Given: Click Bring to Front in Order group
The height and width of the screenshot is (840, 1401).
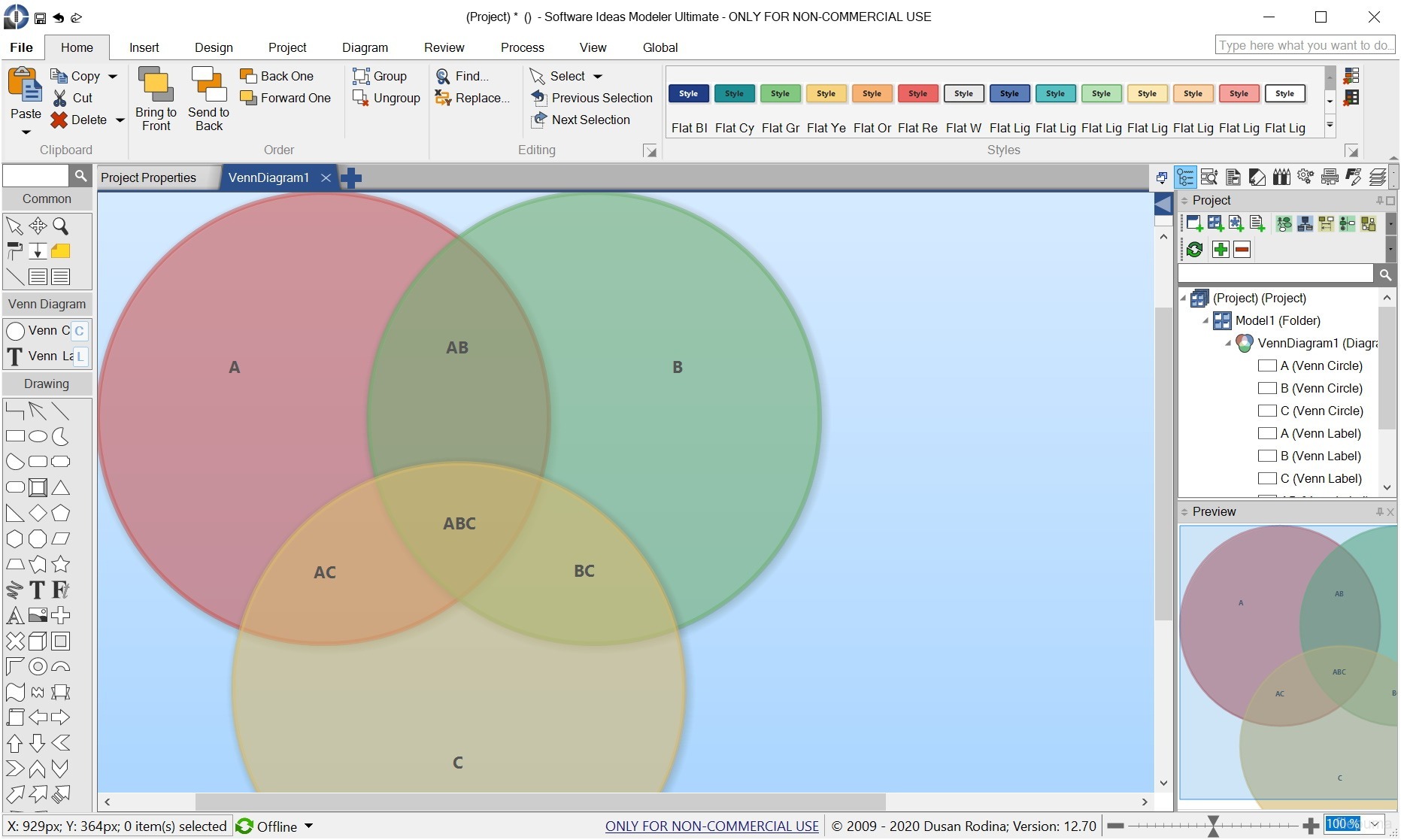Looking at the screenshot, I should [155, 98].
